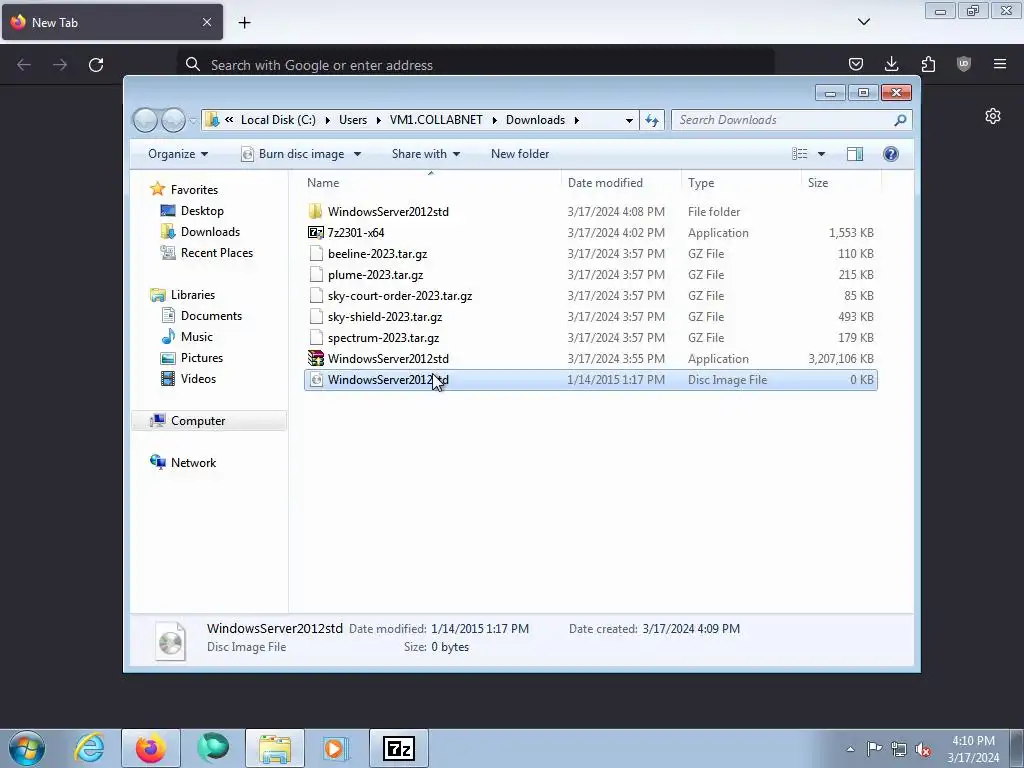The image size is (1024, 768).
Task: Open a new Firefox tab with plus
Action: point(244,23)
